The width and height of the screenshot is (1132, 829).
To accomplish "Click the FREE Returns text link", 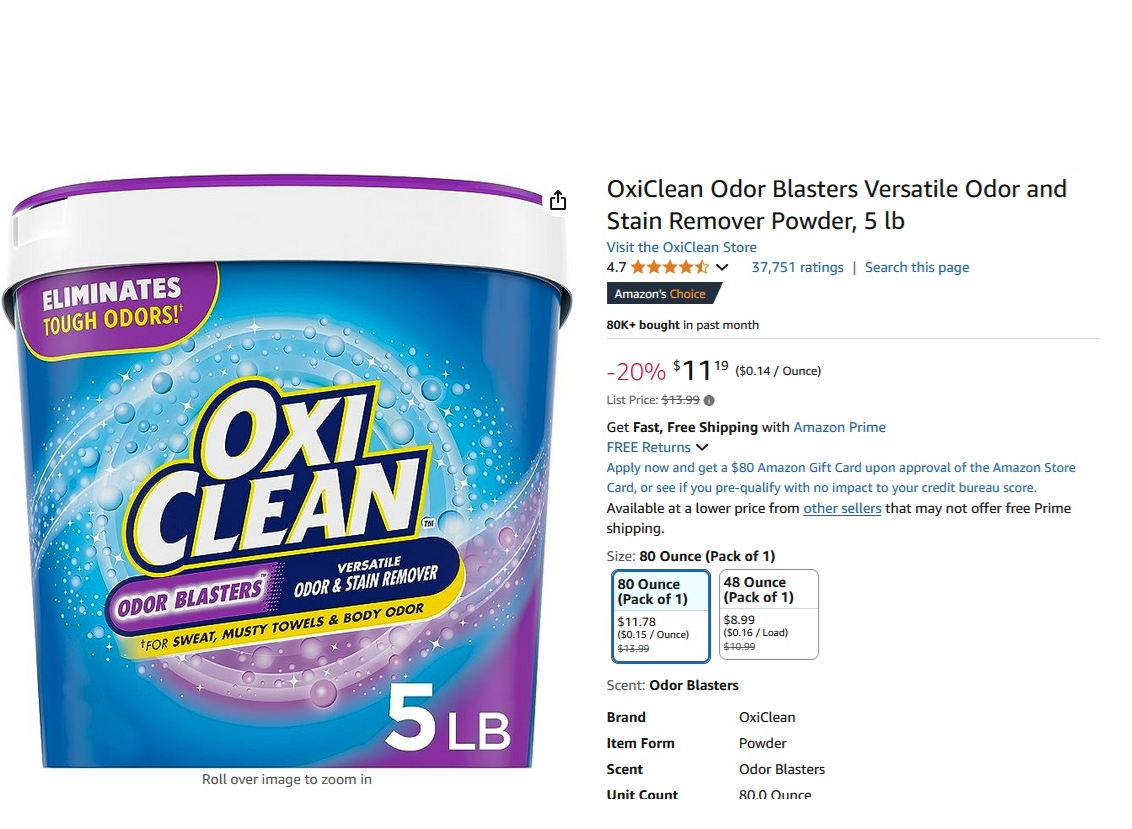I will 648,447.
